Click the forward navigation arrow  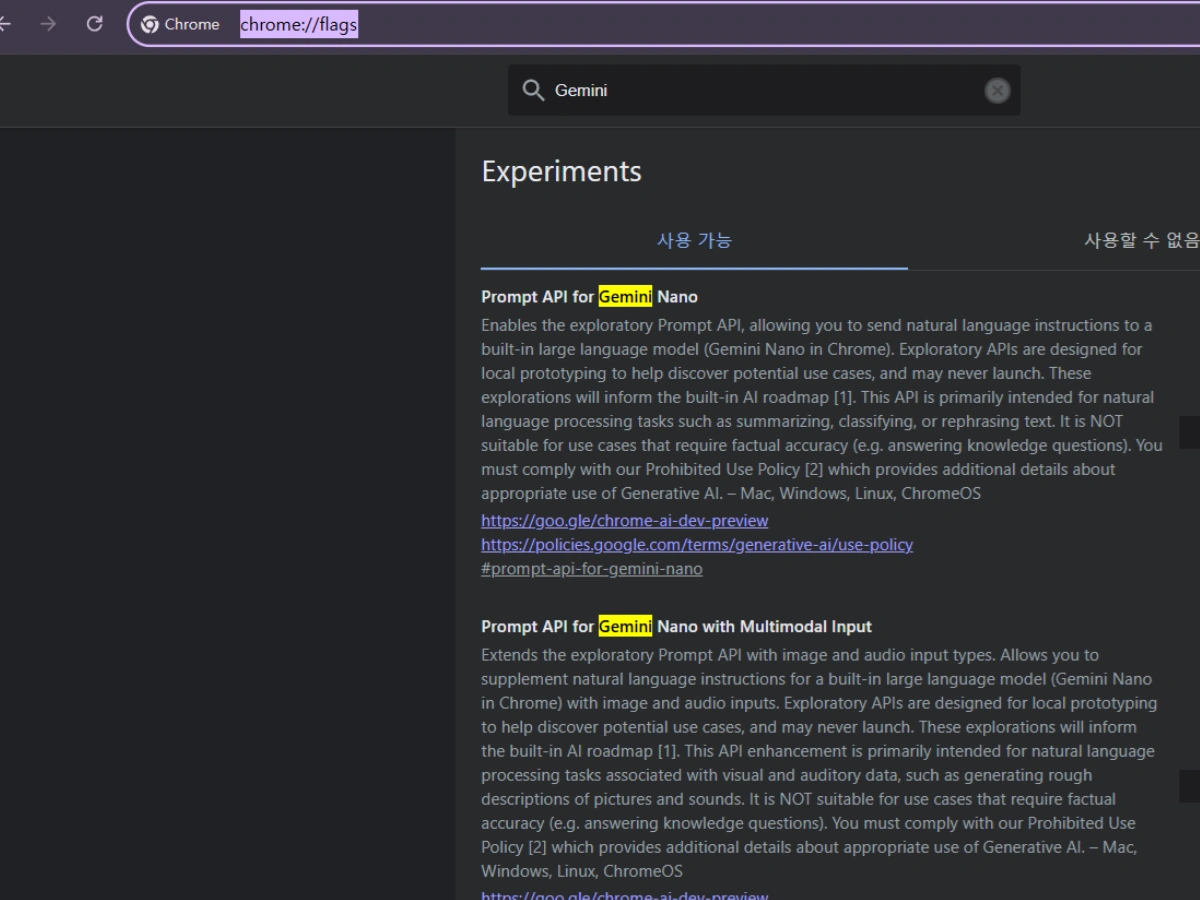(48, 24)
